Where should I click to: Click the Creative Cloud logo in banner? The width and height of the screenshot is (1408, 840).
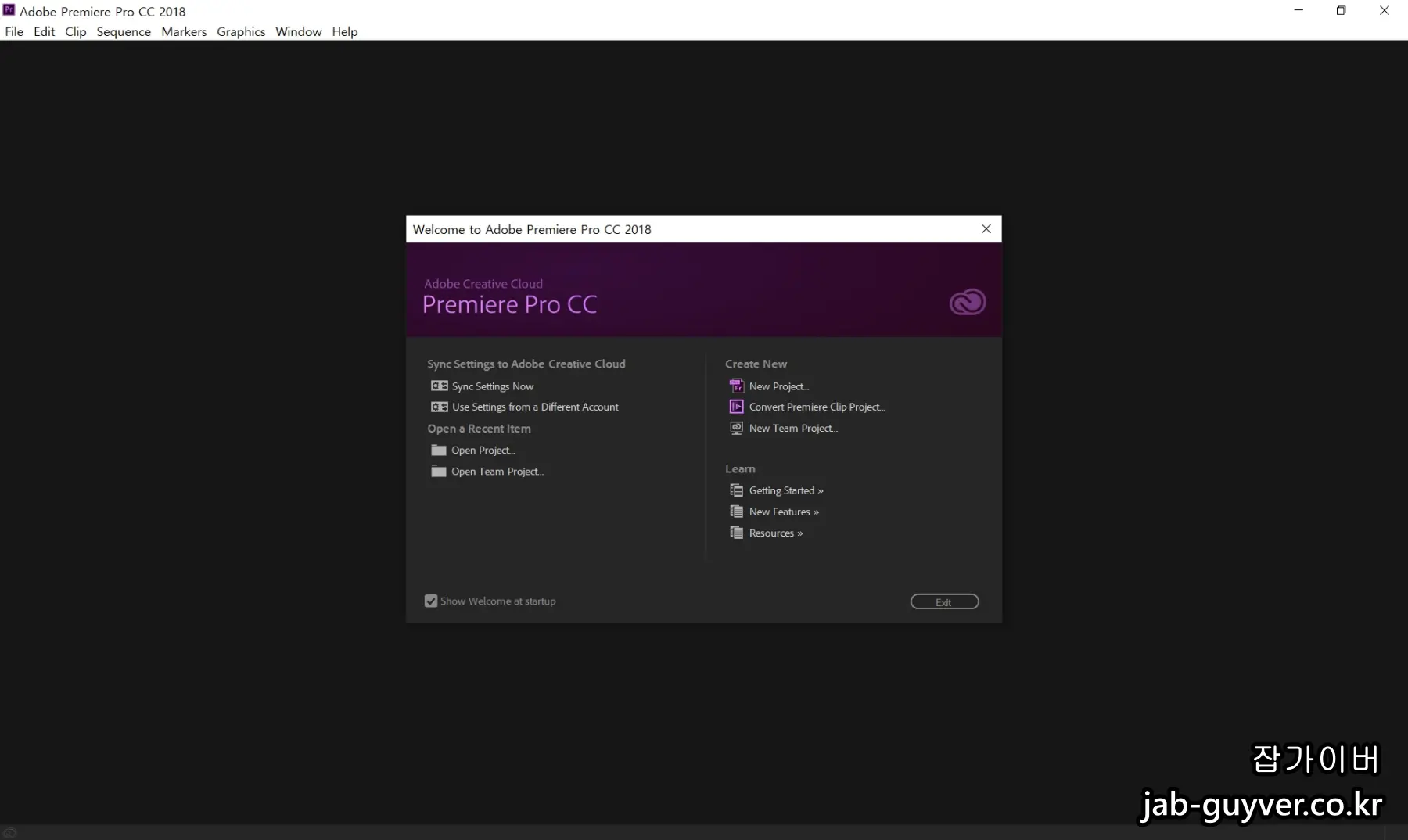(968, 303)
